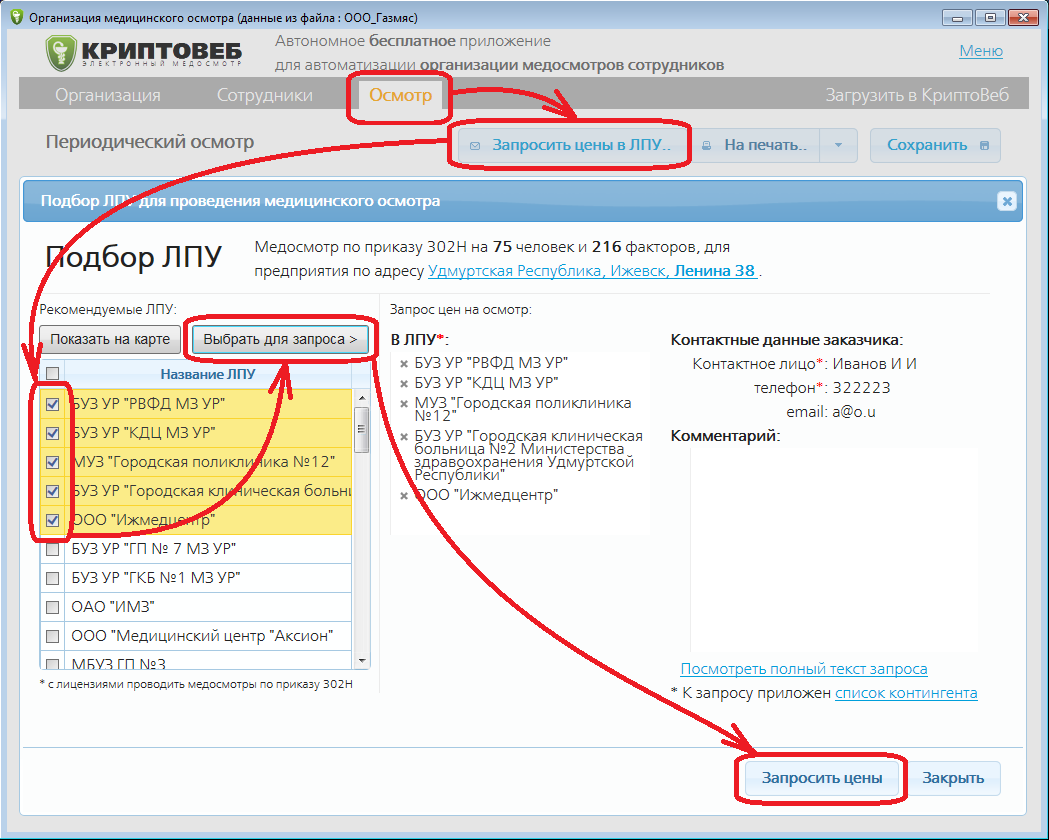Switch to the Сотрудники tab
This screenshot has height=840, width=1049.
[265, 95]
